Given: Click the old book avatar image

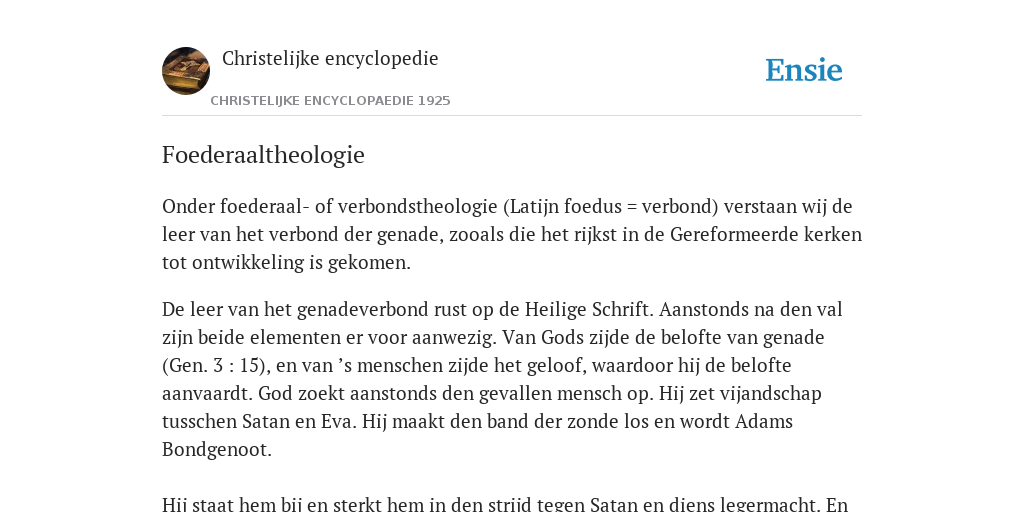Looking at the screenshot, I should [186, 71].
